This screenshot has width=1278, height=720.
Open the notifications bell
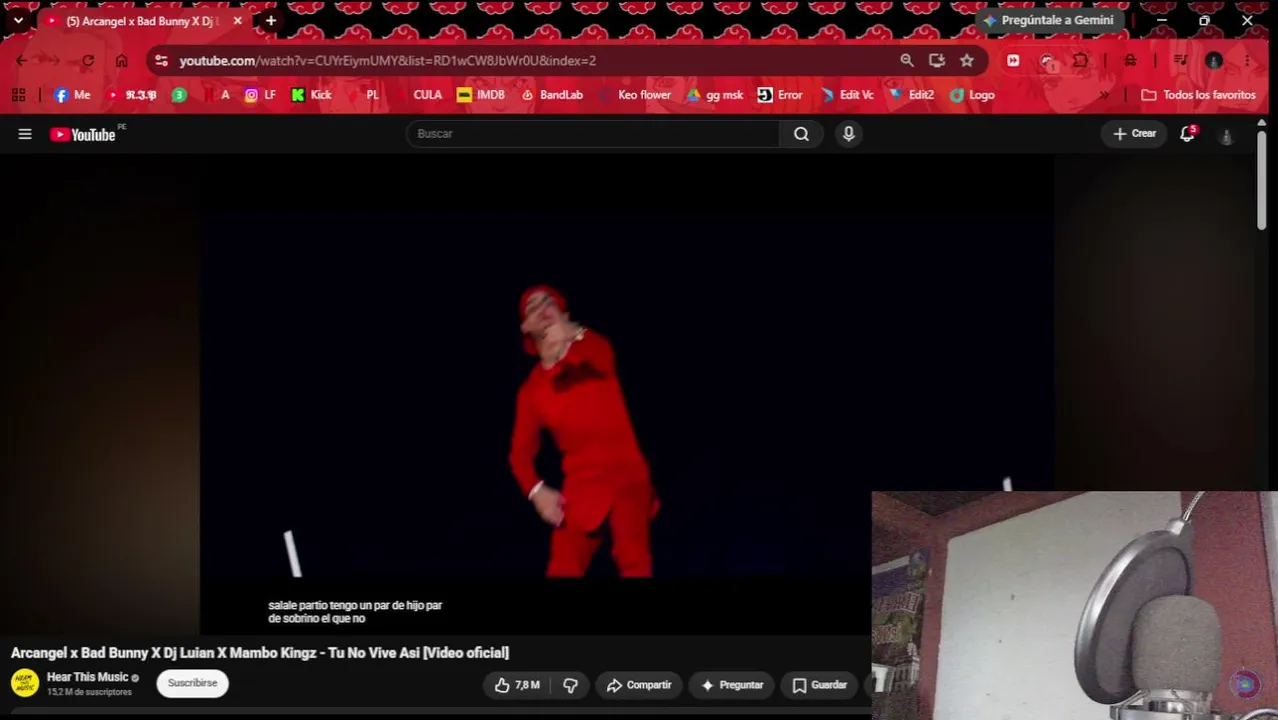pyautogui.click(x=1187, y=134)
